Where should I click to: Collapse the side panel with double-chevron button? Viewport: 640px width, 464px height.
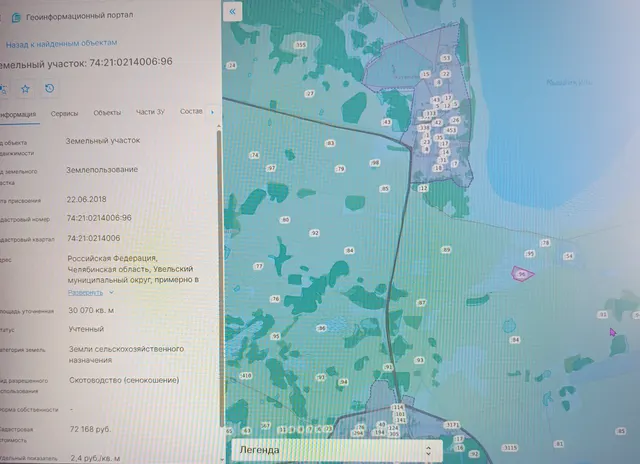(x=233, y=11)
